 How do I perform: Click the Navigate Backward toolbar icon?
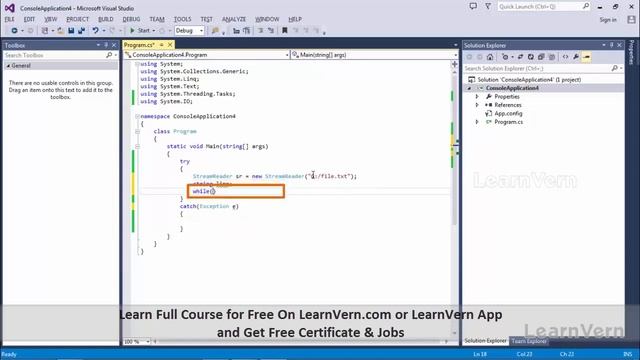14,31
